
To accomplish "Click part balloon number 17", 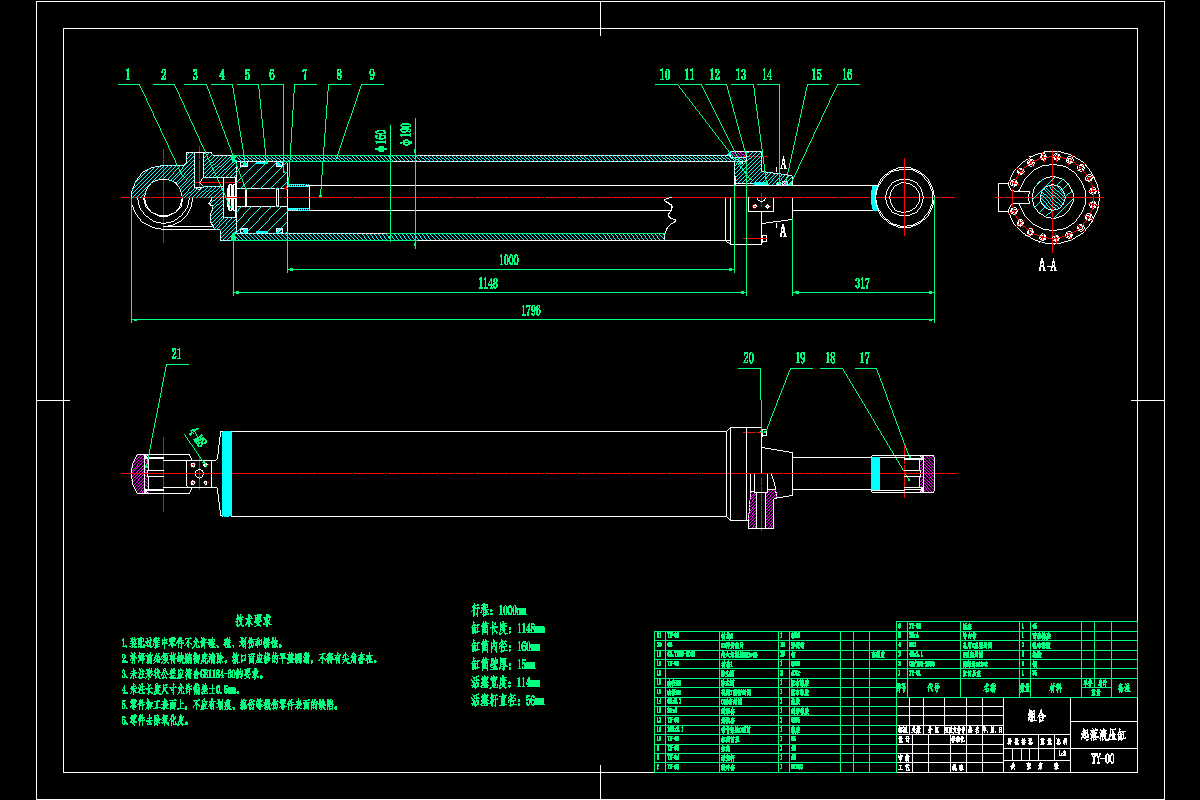I will (865, 357).
